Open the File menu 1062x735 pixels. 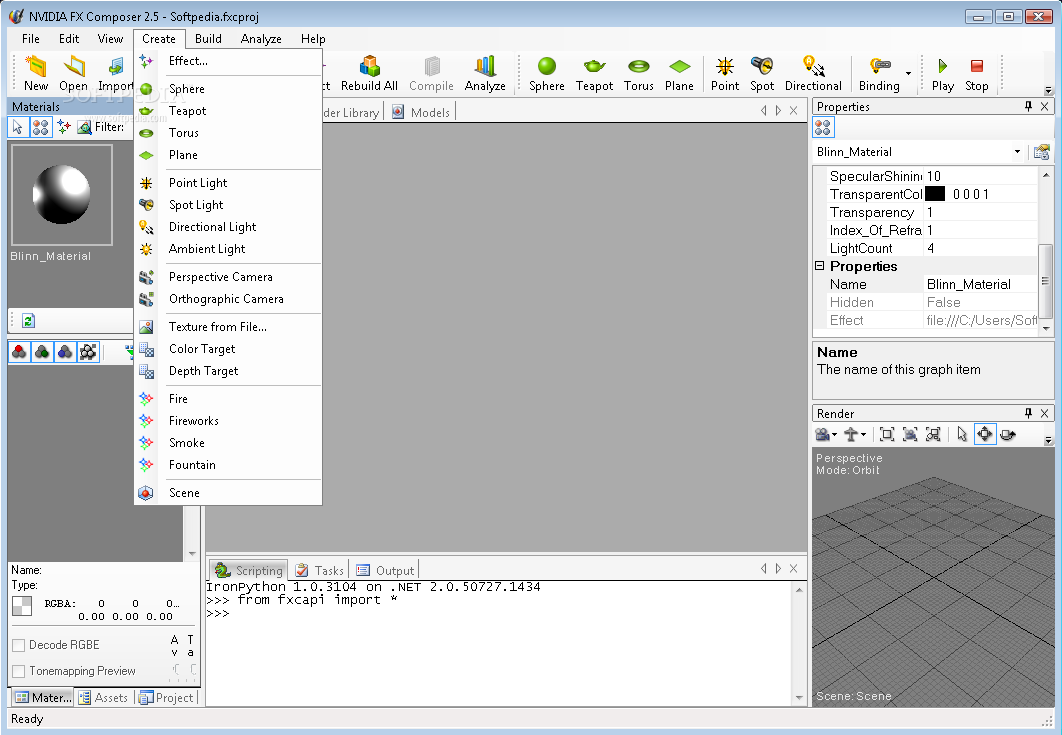(30, 39)
